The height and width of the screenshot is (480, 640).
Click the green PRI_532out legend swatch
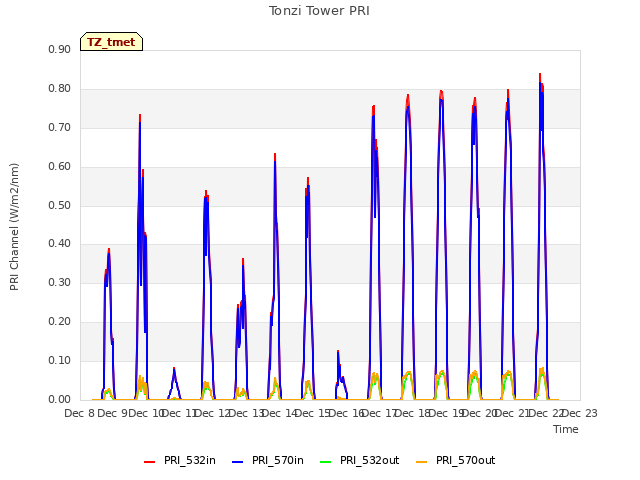(x=326, y=462)
